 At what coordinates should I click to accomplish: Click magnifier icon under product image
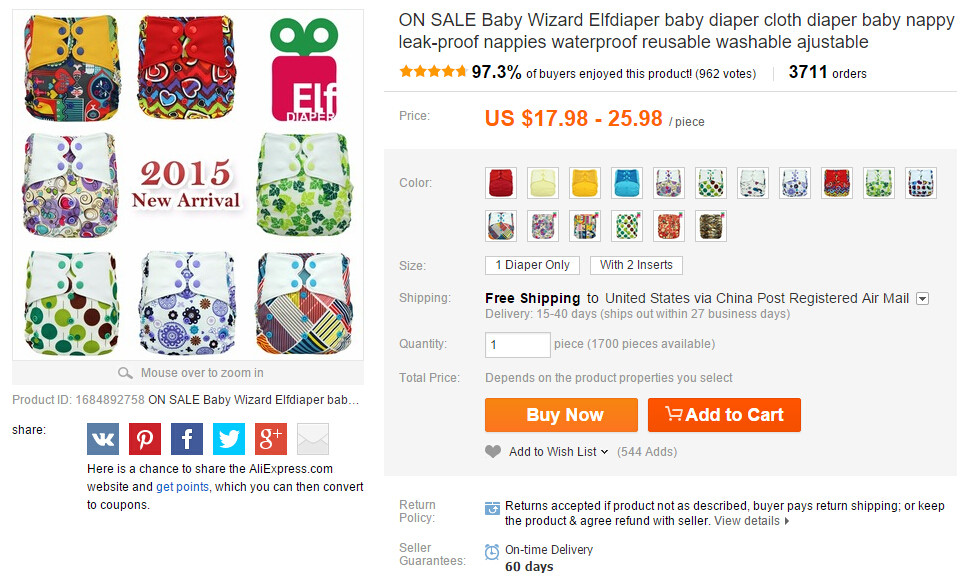[x=125, y=373]
